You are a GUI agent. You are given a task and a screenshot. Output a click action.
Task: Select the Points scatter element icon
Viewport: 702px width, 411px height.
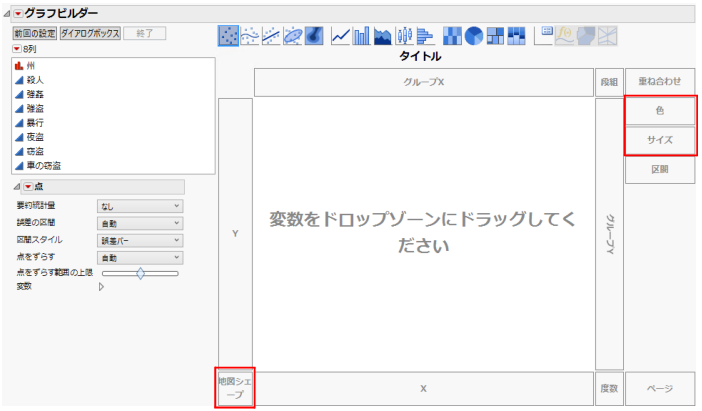pos(228,36)
